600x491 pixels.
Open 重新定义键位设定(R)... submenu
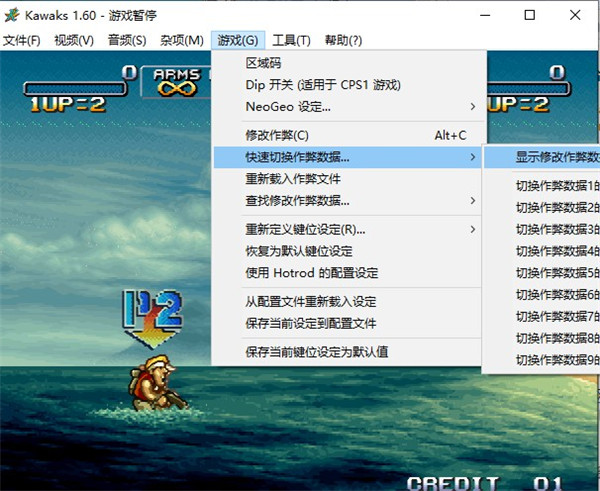pos(347,229)
